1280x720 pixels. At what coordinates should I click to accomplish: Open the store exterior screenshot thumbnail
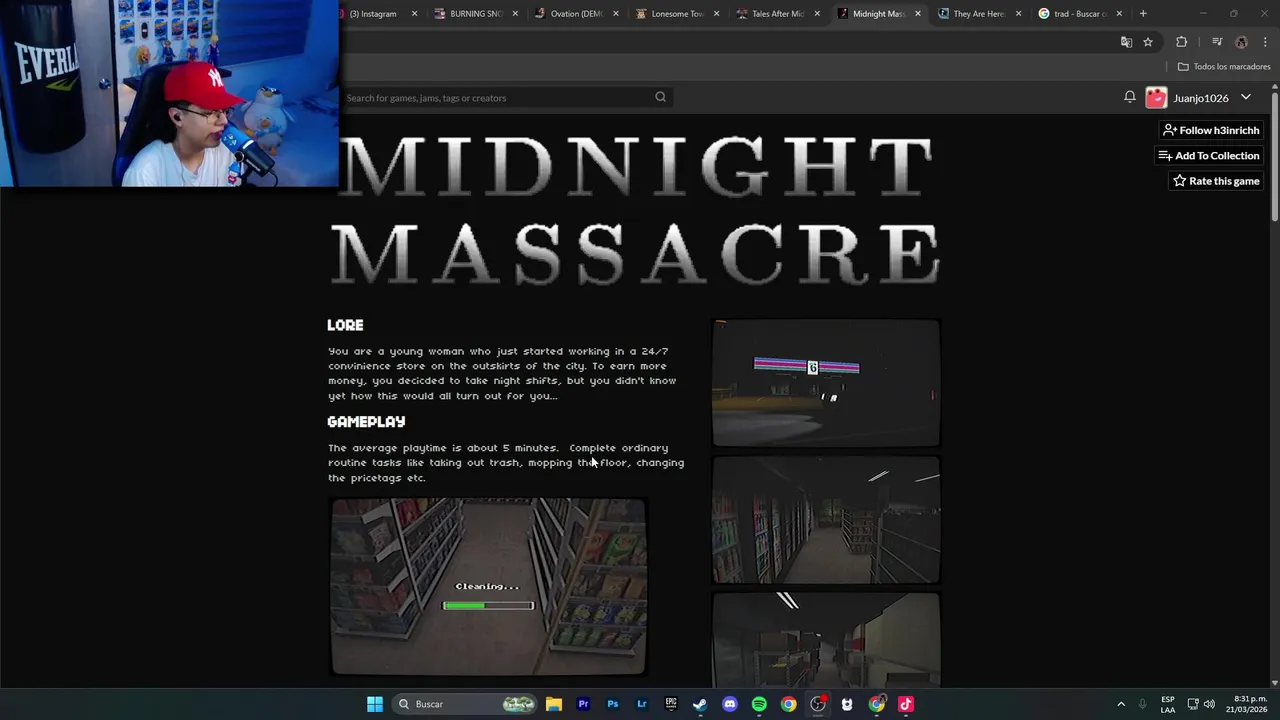point(826,382)
